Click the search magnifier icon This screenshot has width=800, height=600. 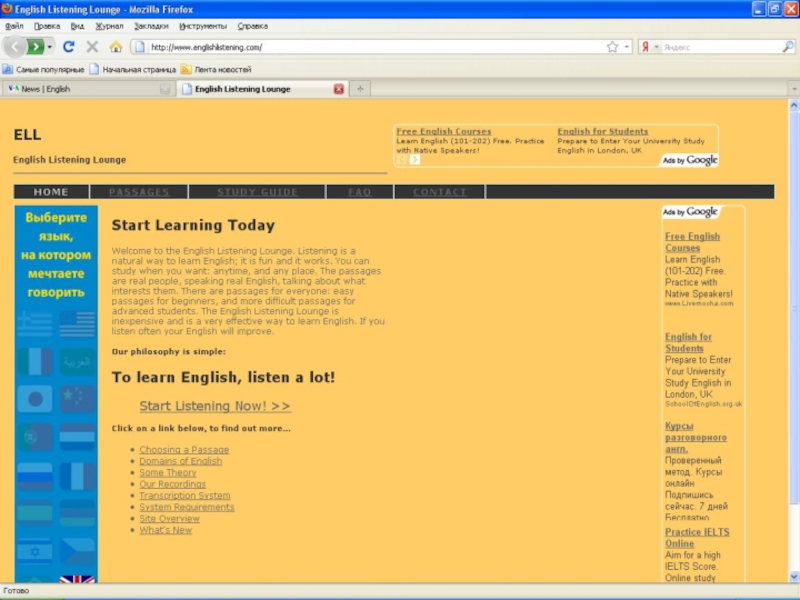pyautogui.click(x=788, y=47)
